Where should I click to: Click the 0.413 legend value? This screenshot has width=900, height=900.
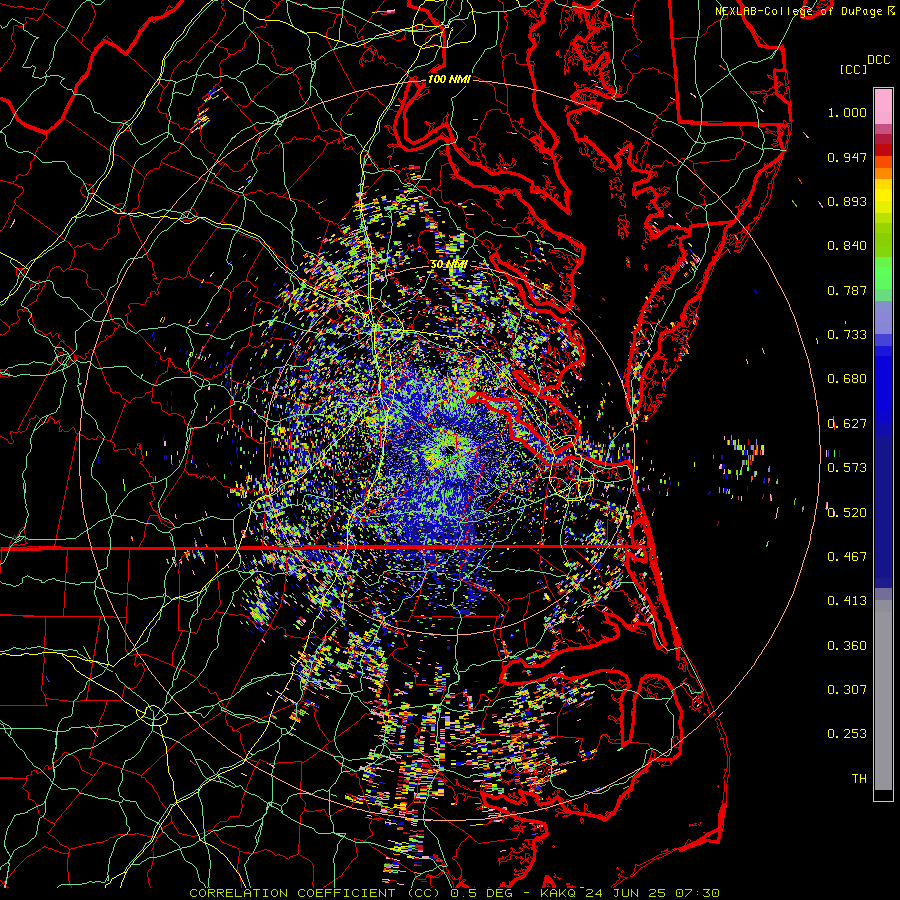[847, 601]
